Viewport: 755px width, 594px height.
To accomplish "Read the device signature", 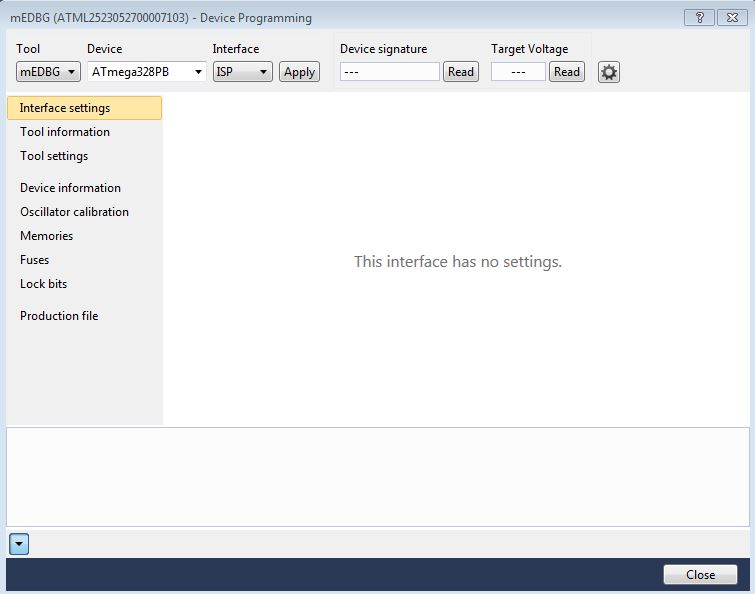I will click(461, 72).
